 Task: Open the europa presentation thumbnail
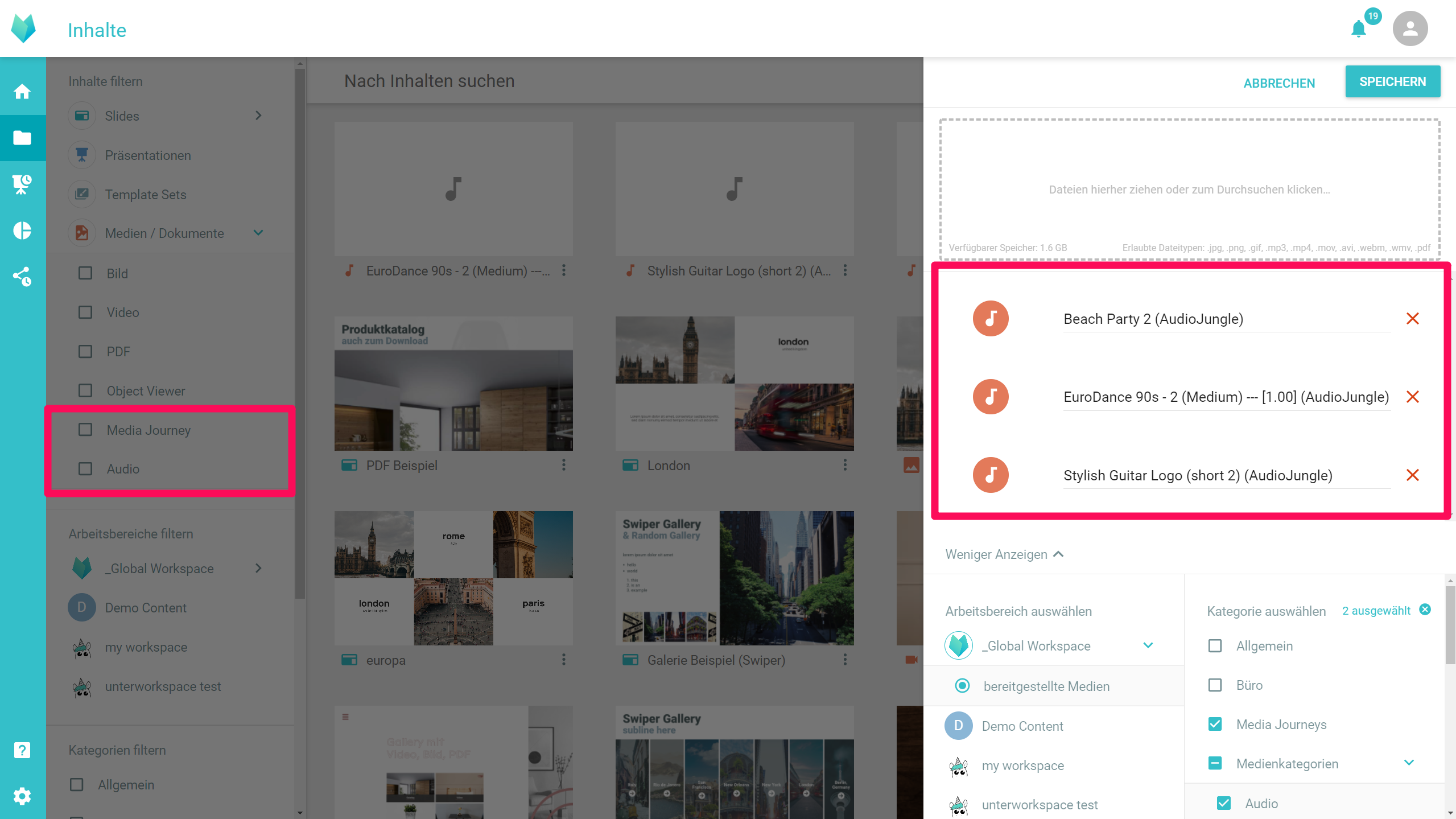point(453,578)
